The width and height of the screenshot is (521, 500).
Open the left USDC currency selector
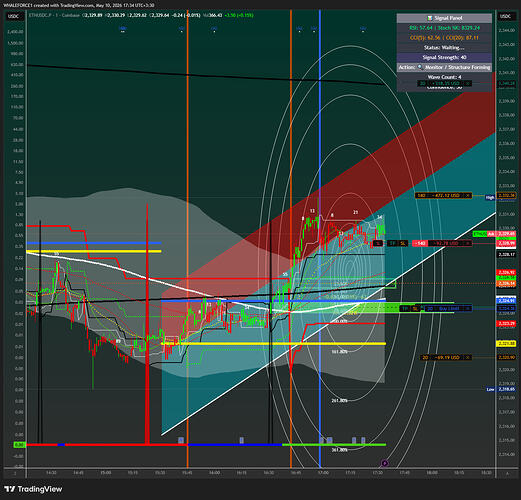pos(14,16)
